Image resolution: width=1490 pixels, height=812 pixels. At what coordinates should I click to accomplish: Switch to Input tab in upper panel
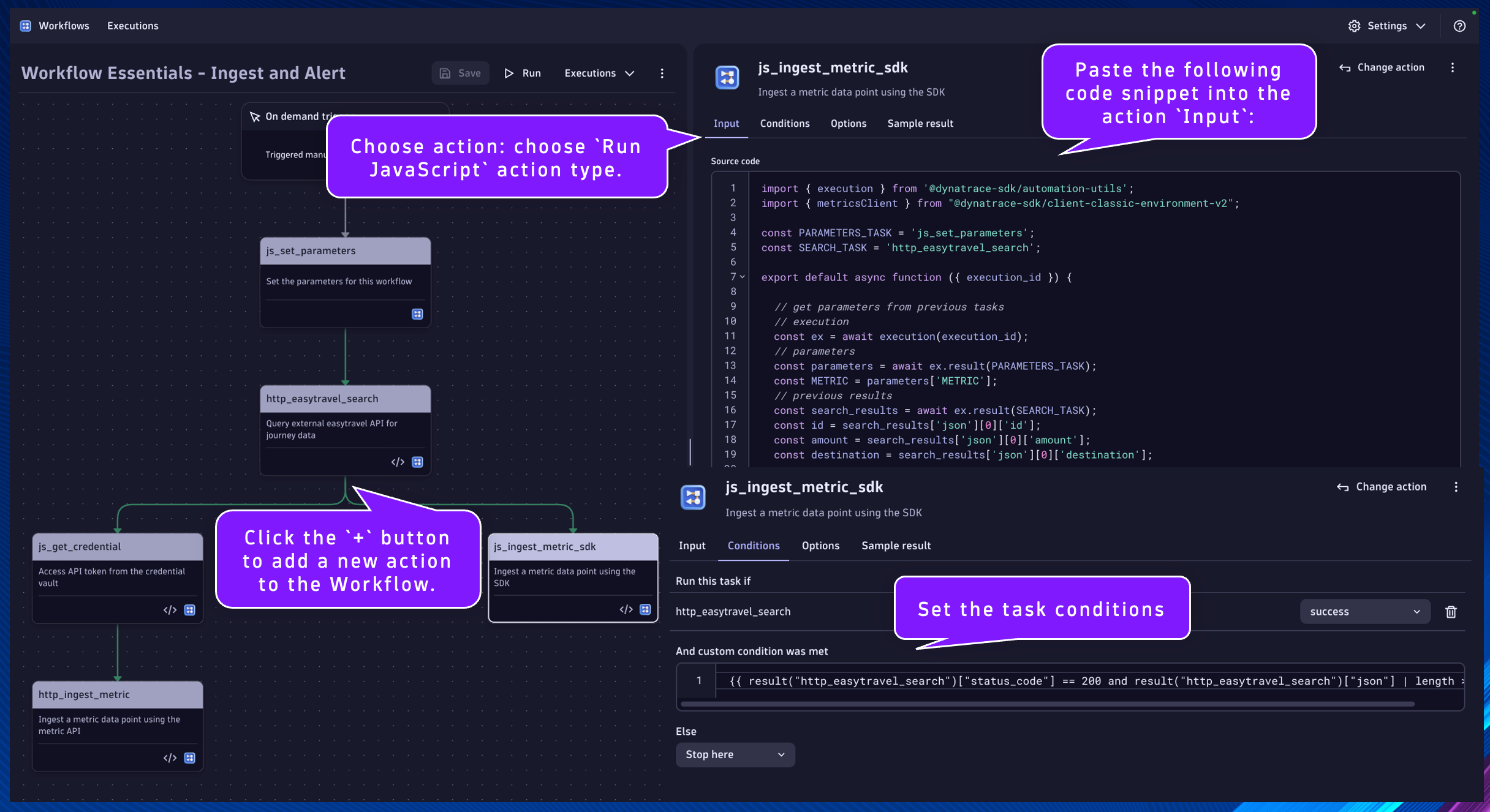[x=726, y=124]
